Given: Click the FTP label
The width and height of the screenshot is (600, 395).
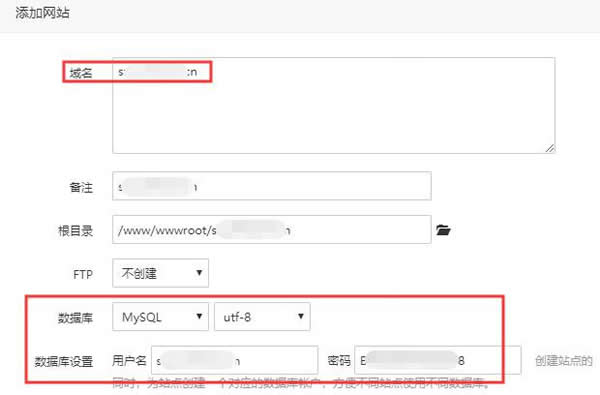Looking at the screenshot, I should [83, 274].
